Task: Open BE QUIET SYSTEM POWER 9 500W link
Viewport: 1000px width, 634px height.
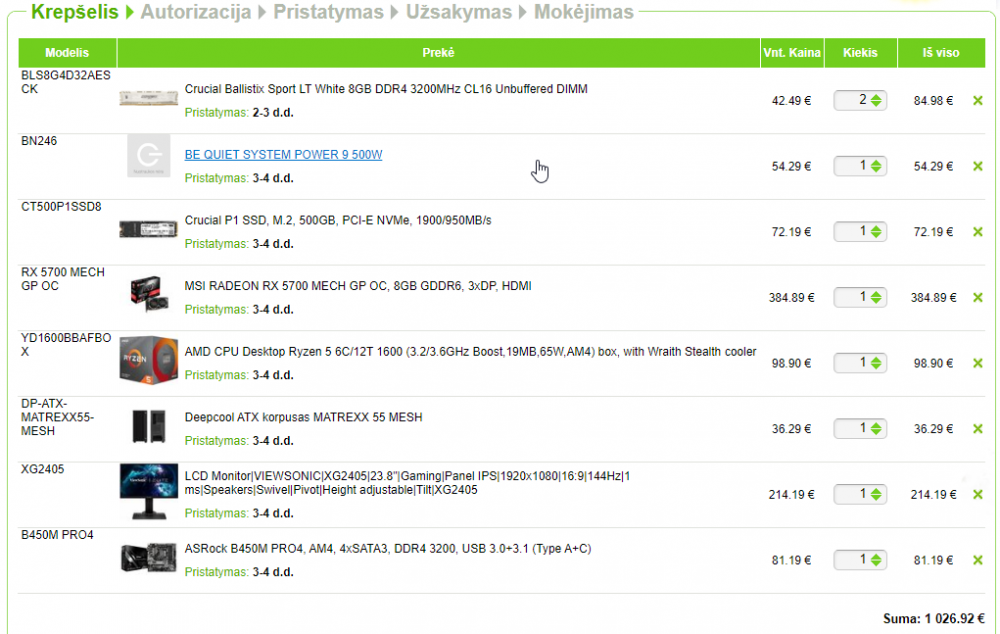Action: pyautogui.click(x=283, y=155)
